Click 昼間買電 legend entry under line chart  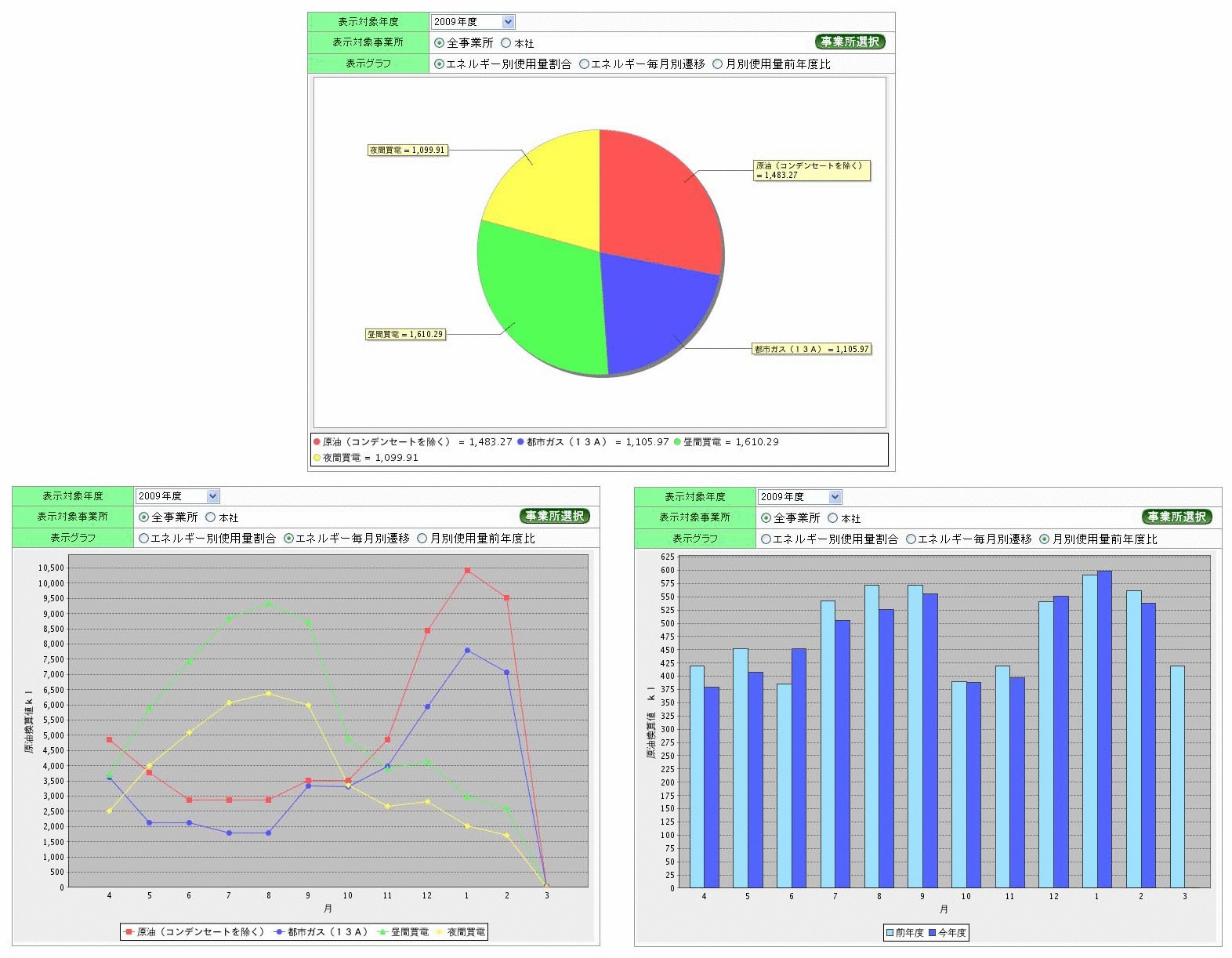(x=404, y=932)
